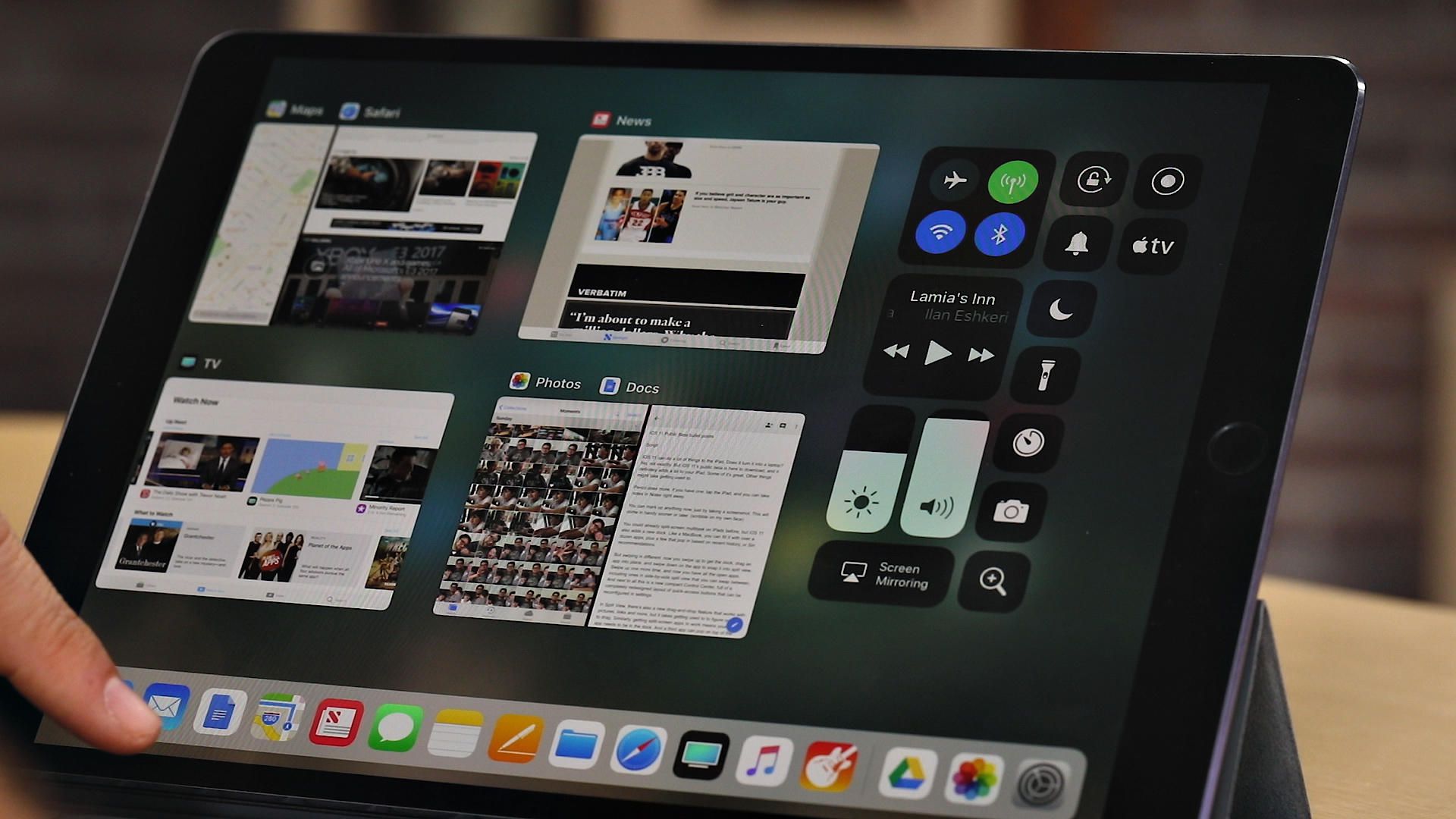Take a screenshot via camera icon
This screenshot has height=819, width=1456.
pyautogui.click(x=1013, y=510)
